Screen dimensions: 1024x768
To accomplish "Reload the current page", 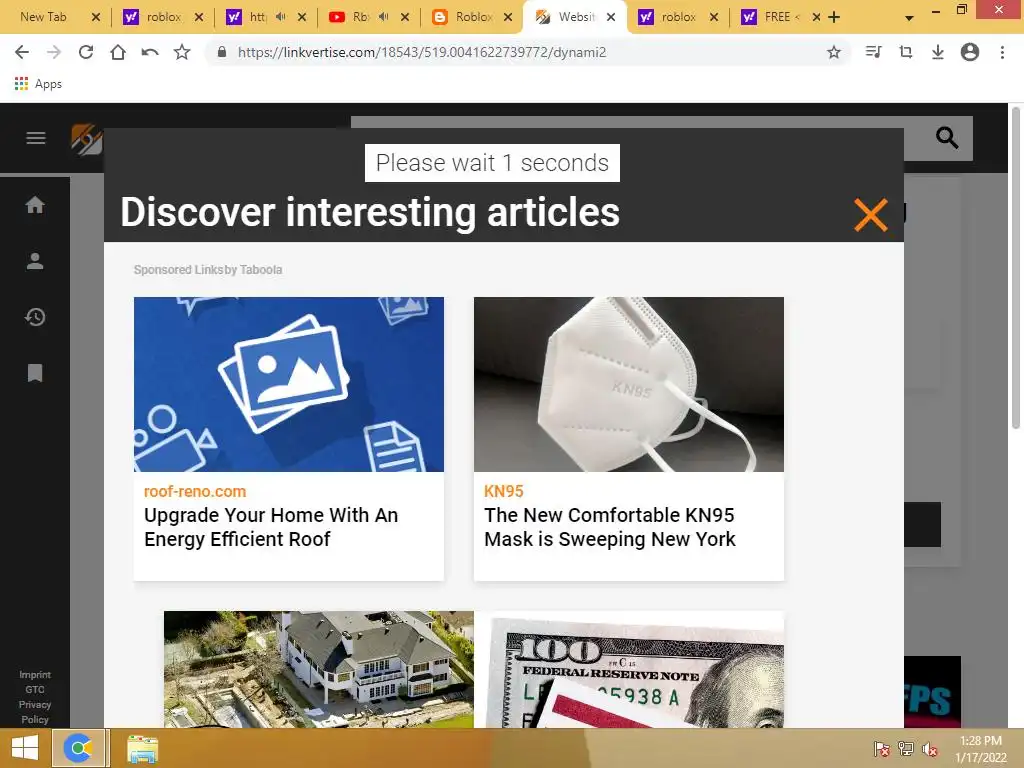I will click(86, 52).
